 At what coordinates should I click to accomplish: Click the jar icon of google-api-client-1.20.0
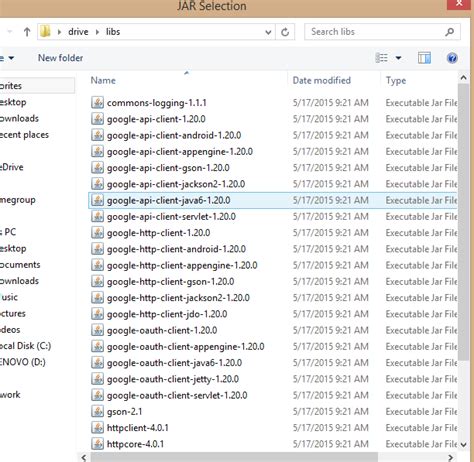[x=97, y=119]
